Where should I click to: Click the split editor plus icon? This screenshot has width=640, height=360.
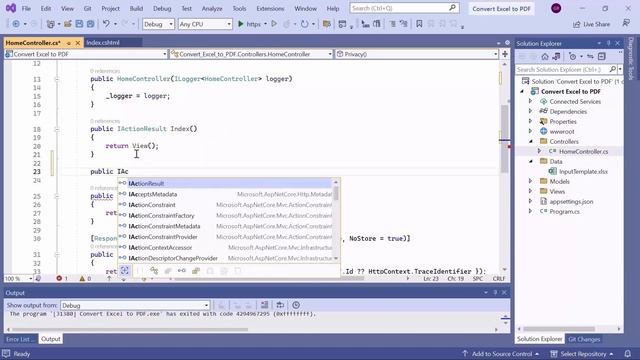point(505,54)
